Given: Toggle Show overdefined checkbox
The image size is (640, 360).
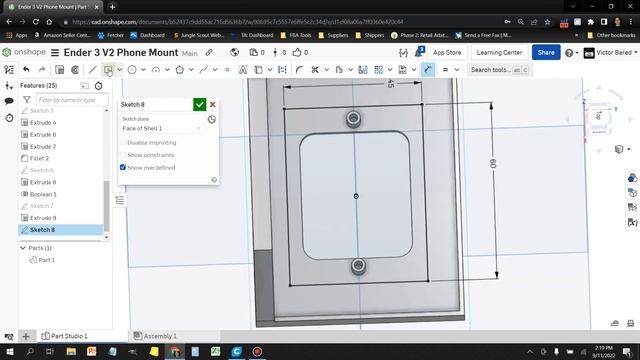Looking at the screenshot, I should click(123, 167).
